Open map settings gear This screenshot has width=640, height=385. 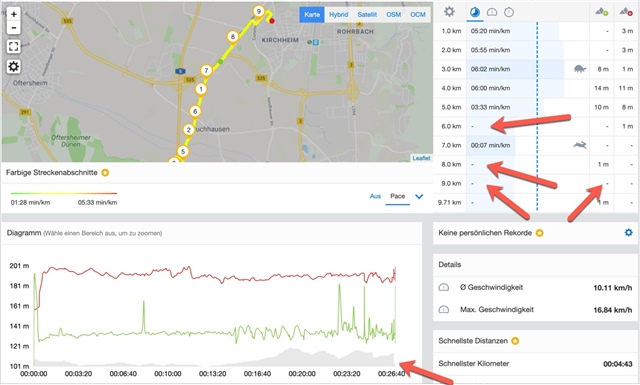pos(13,66)
